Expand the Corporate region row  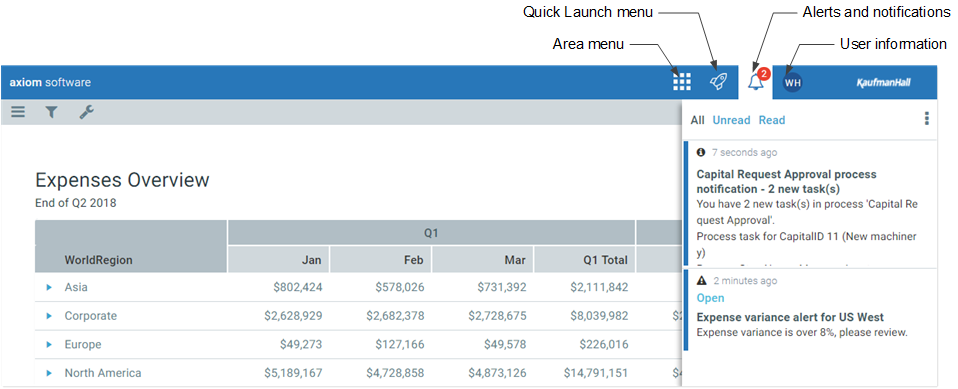tap(49, 316)
